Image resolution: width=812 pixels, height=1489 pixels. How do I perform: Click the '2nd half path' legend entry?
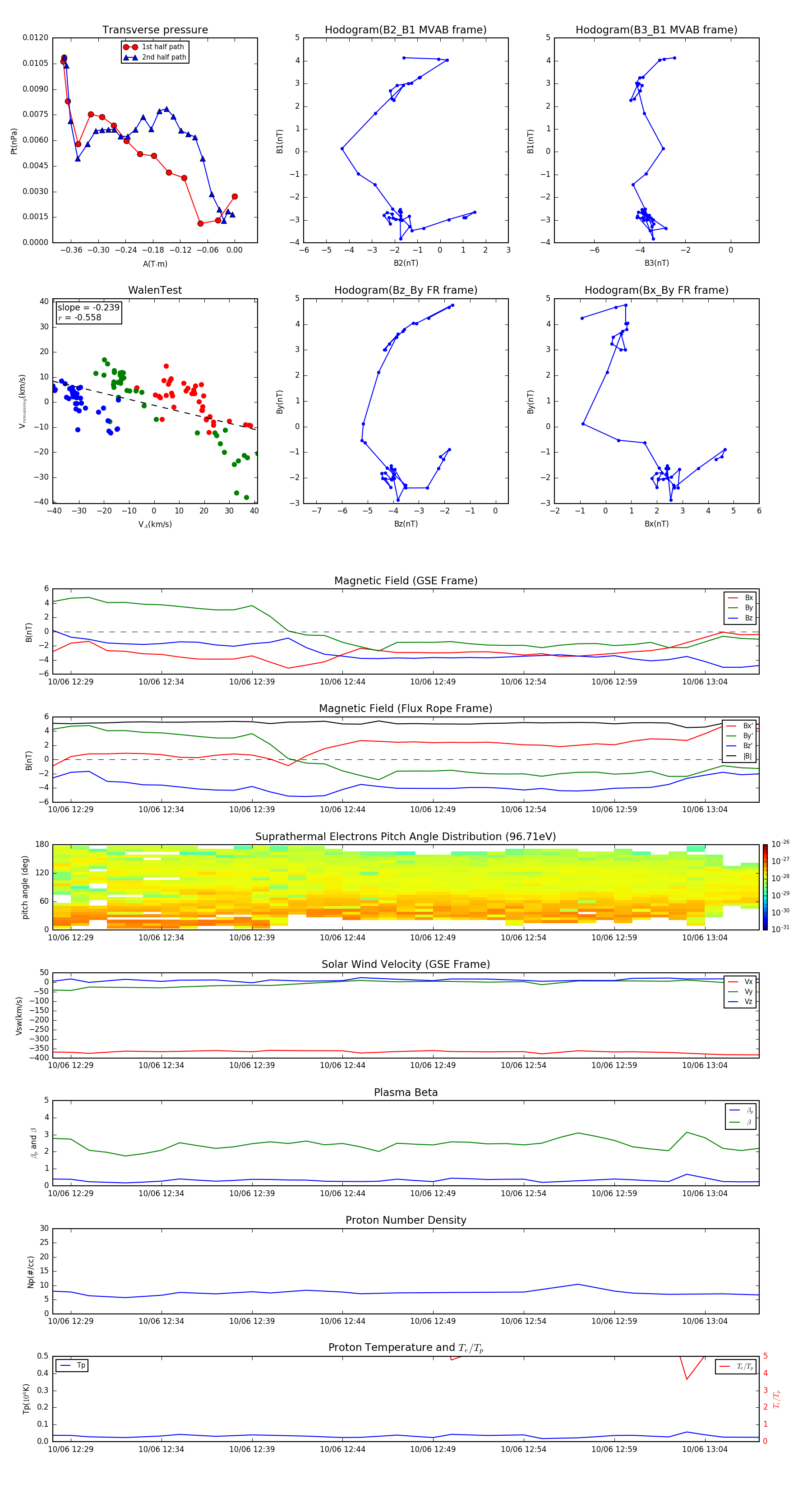(154, 57)
